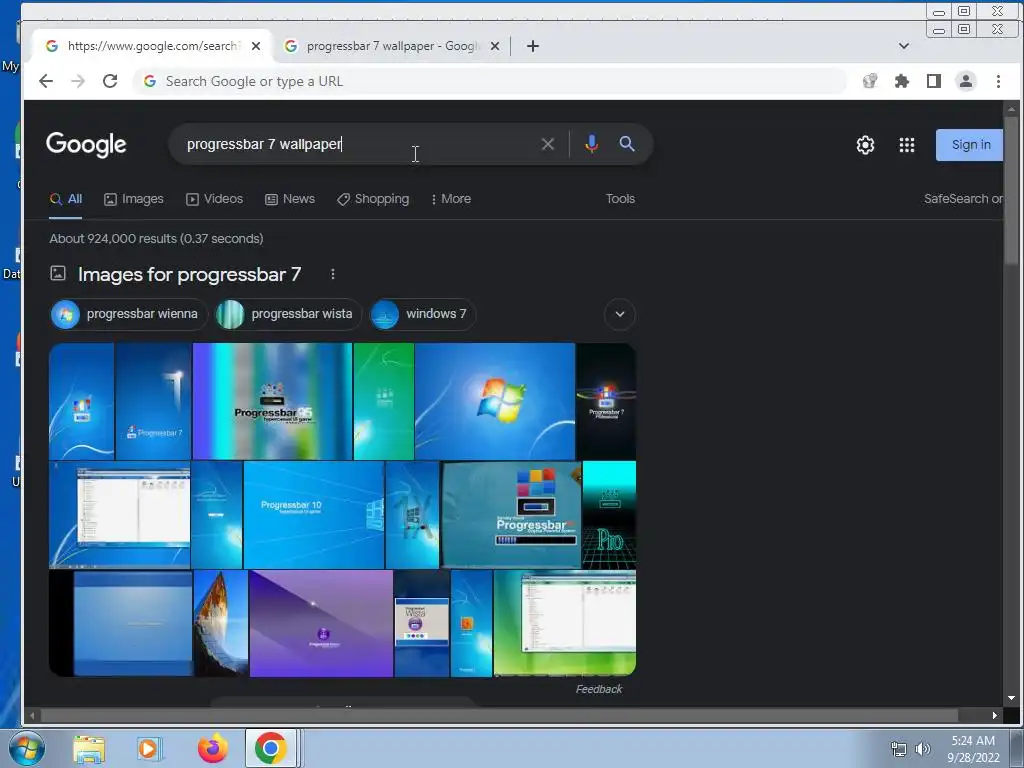This screenshot has width=1024, height=768.
Task: Toggle the Chrome side panel icon
Action: 934,81
